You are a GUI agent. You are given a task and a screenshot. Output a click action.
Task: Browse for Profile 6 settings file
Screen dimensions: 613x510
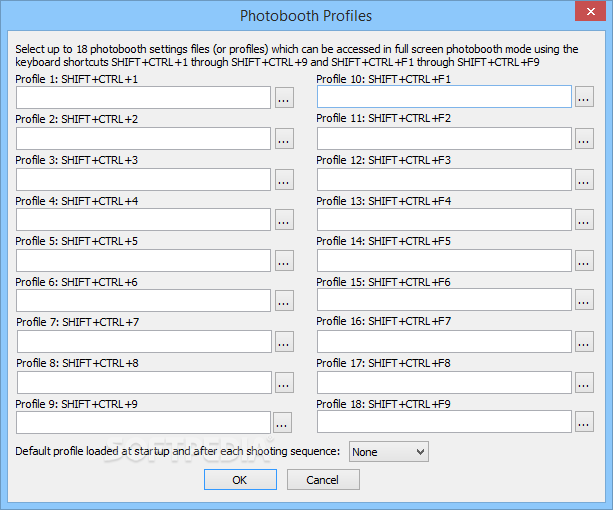[284, 301]
